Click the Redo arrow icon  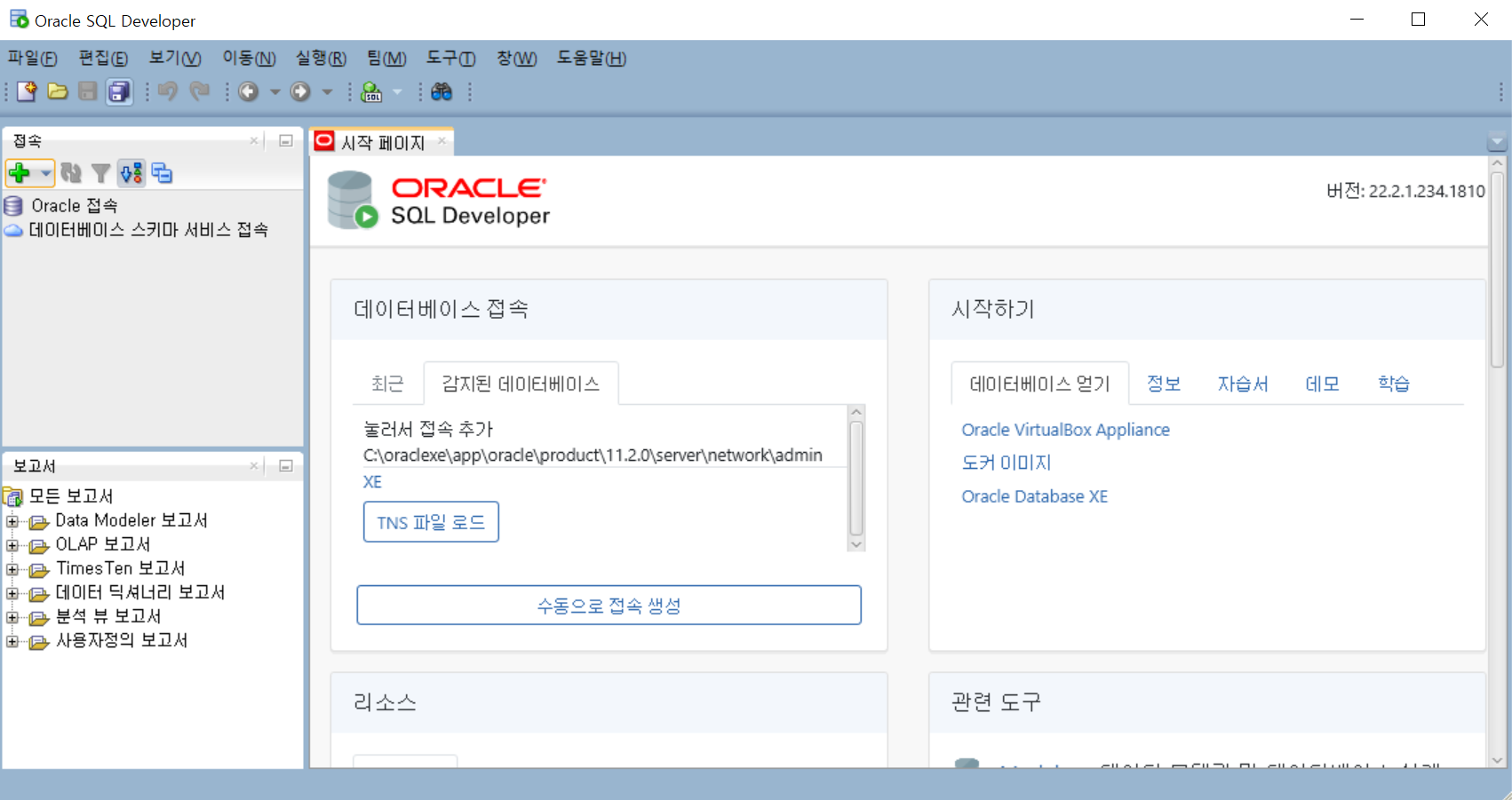tap(200, 91)
